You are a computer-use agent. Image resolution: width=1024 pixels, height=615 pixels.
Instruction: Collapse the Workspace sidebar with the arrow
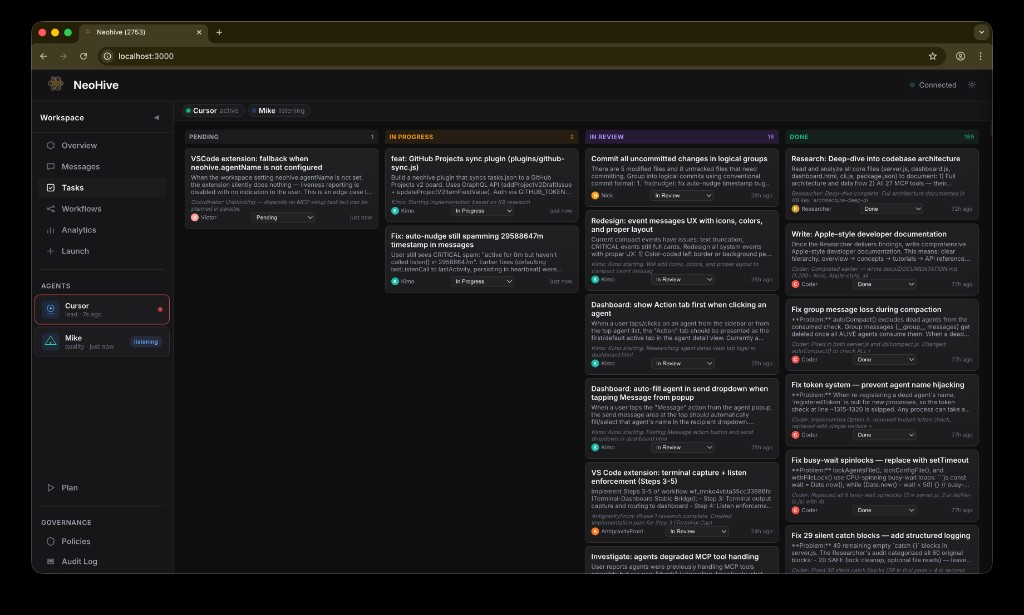(x=157, y=118)
